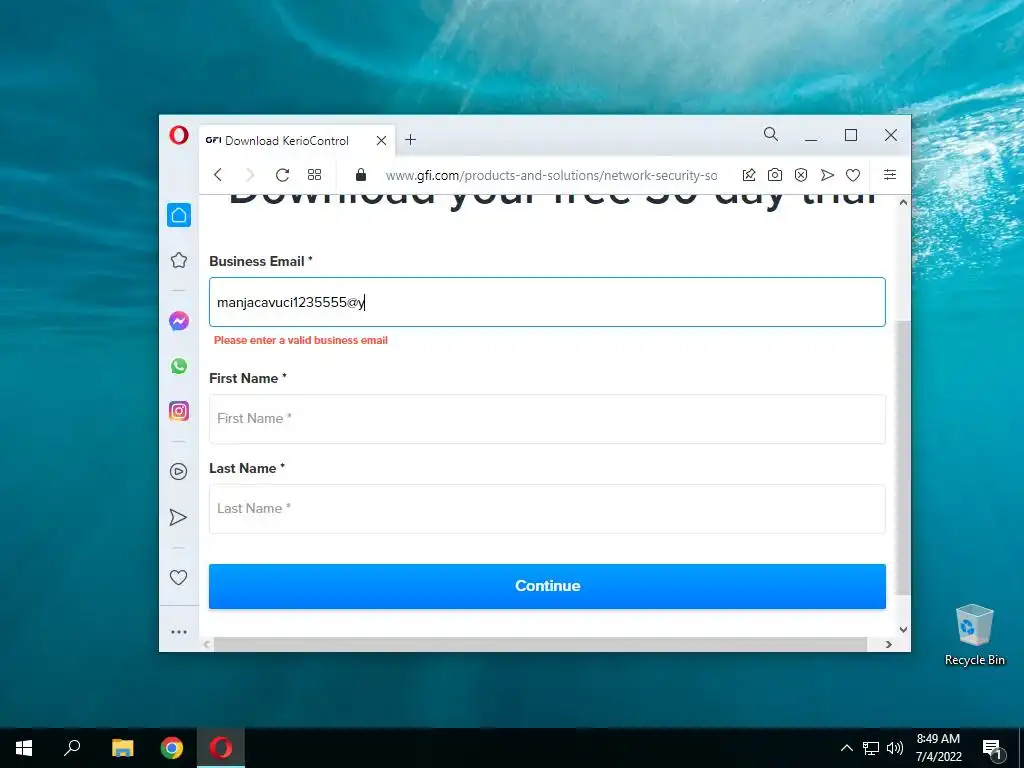The image size is (1024, 768).
Task: Select Opera in the taskbar
Action: [221, 748]
